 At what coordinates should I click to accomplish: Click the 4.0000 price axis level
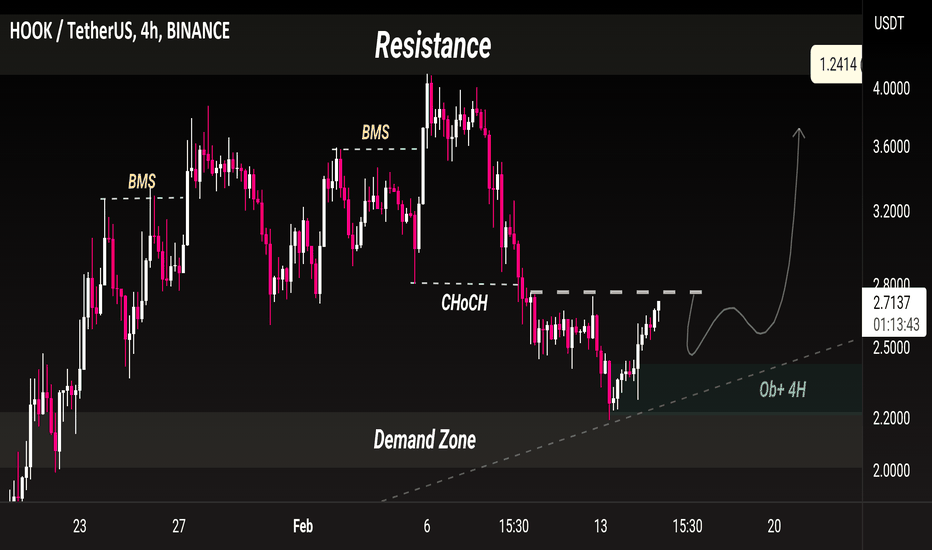pyautogui.click(x=891, y=89)
